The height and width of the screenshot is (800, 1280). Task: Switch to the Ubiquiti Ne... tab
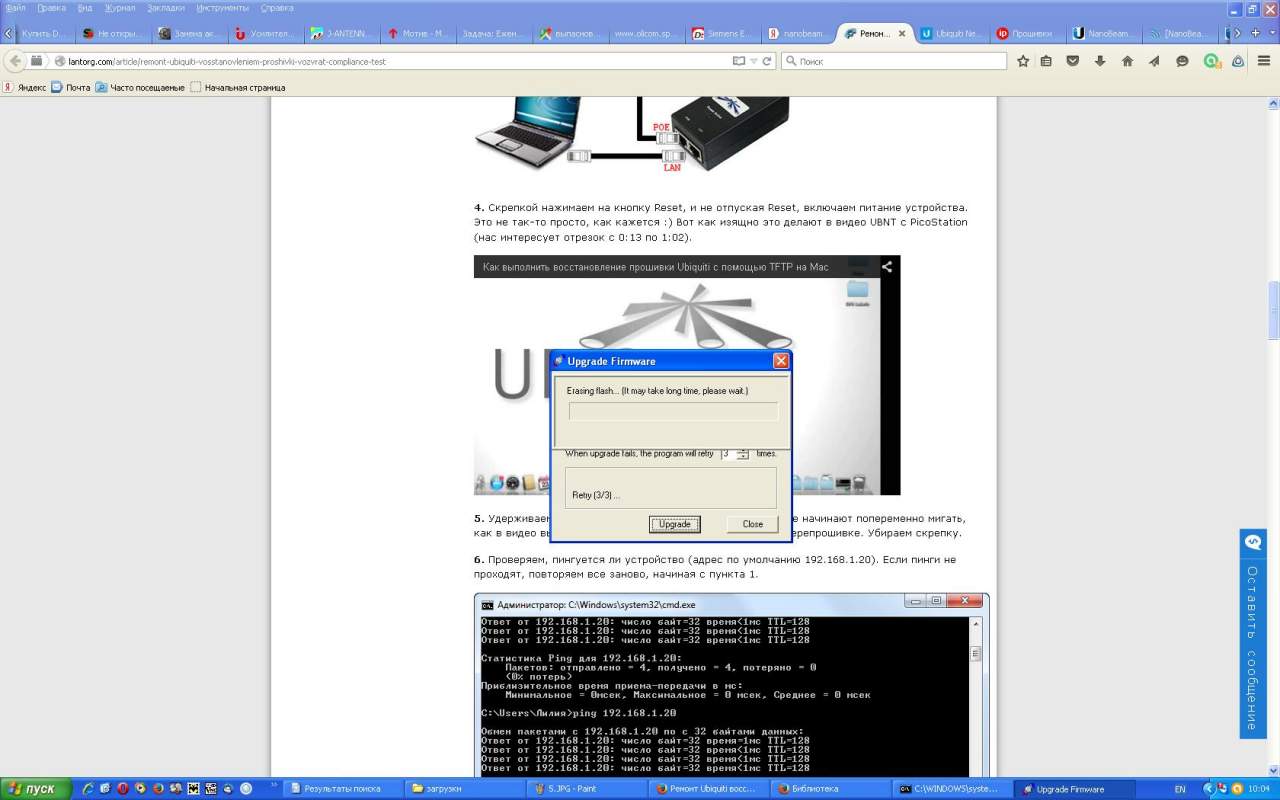[952, 33]
